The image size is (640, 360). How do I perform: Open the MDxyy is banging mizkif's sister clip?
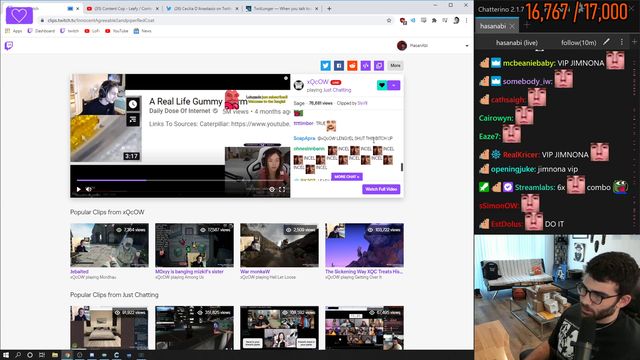pyautogui.click(x=194, y=245)
